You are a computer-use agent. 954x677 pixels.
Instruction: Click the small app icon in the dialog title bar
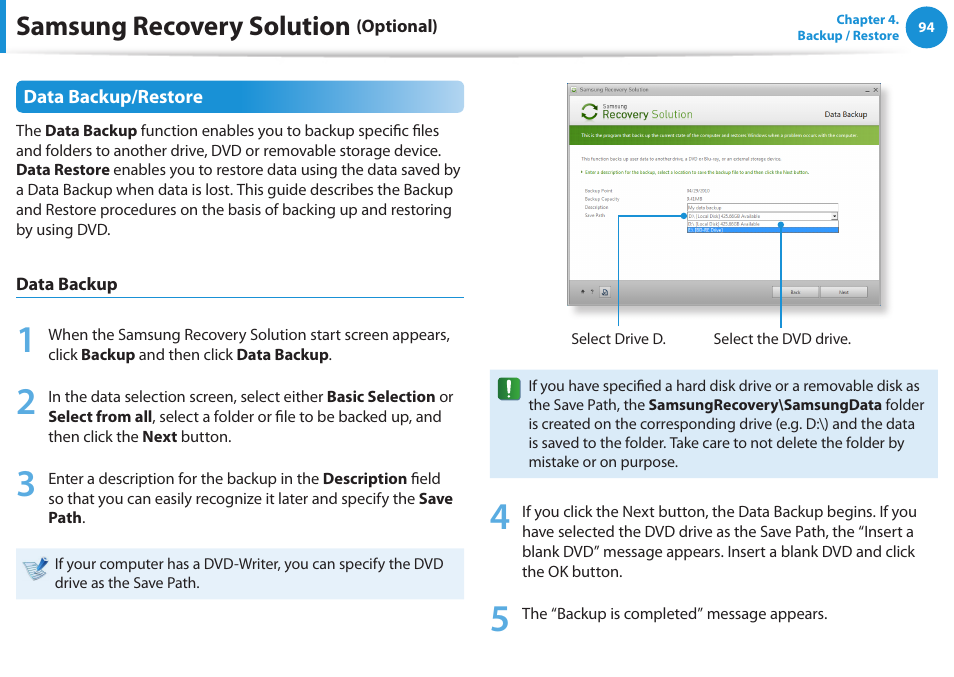(x=573, y=89)
